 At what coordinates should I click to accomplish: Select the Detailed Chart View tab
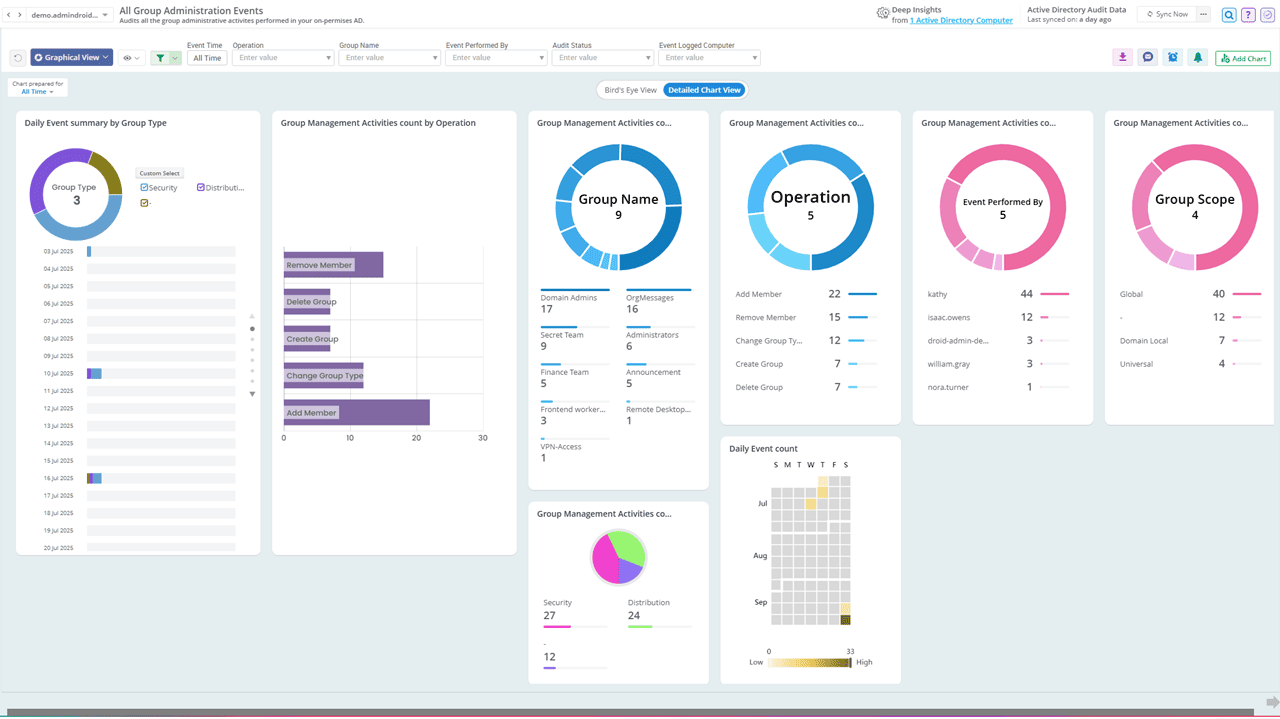[704, 90]
